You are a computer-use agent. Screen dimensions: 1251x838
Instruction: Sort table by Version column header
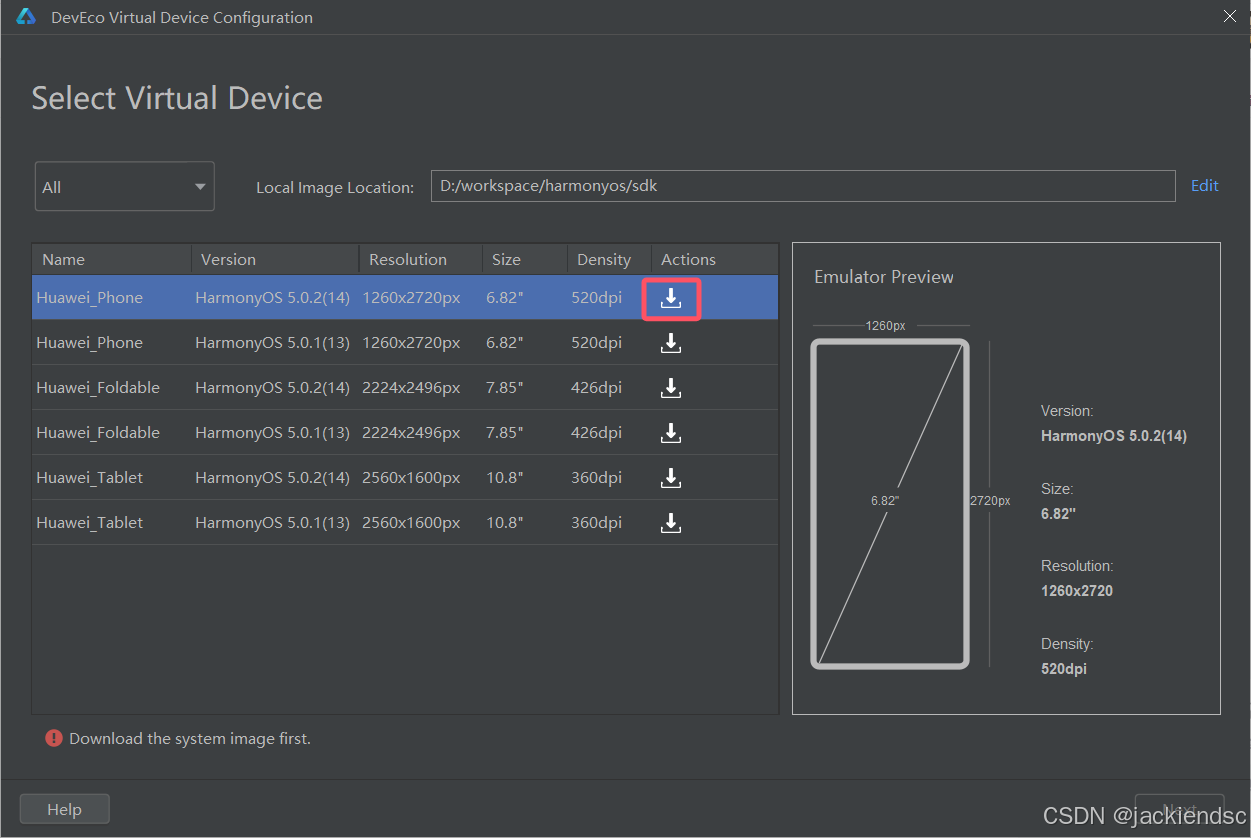(x=275, y=259)
